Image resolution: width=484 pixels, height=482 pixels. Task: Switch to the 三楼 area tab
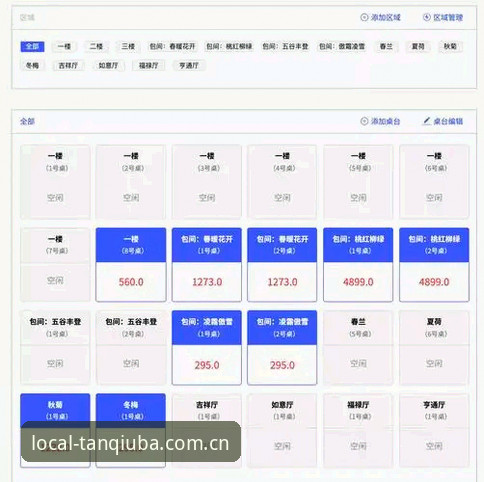pos(128,46)
